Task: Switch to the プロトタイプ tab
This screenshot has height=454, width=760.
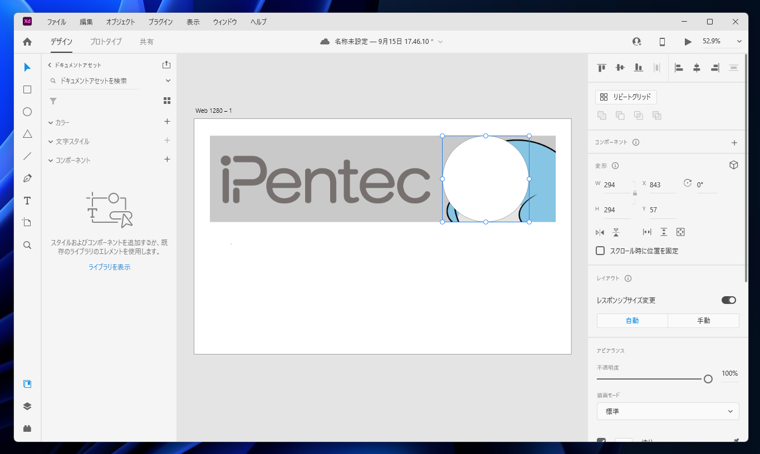Action: click(x=106, y=42)
